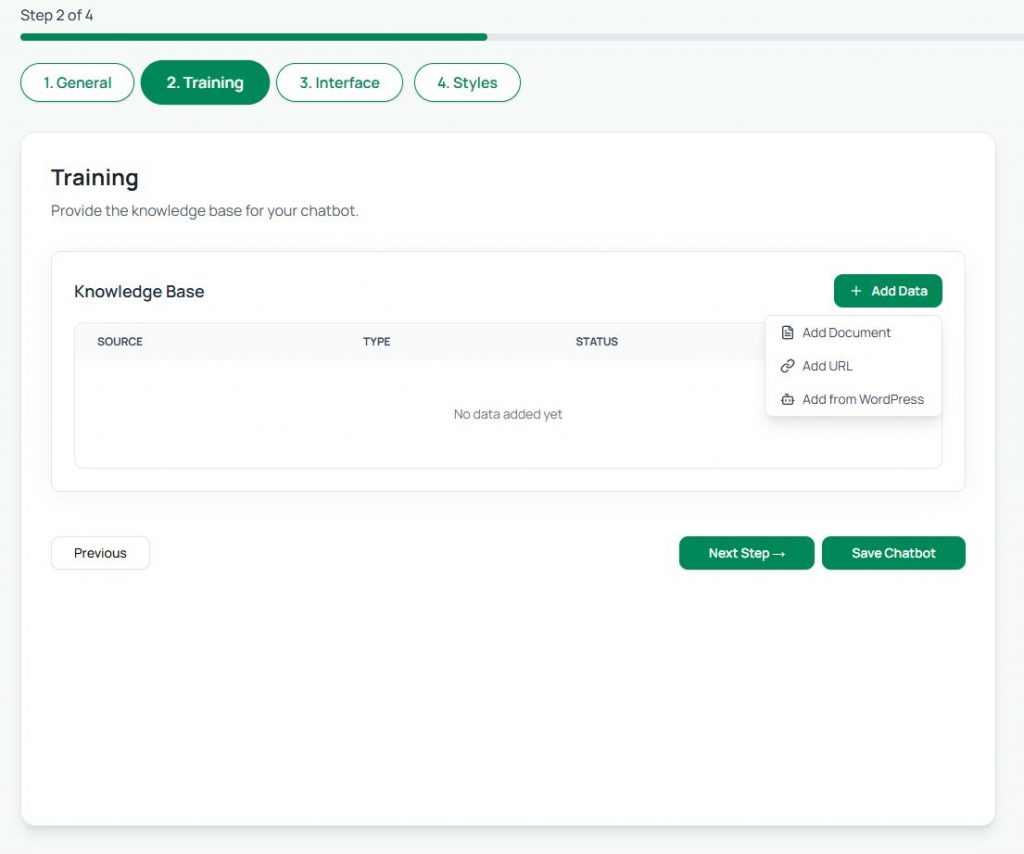Click the Save Chatbot button
The width and height of the screenshot is (1024, 854).
[893, 553]
